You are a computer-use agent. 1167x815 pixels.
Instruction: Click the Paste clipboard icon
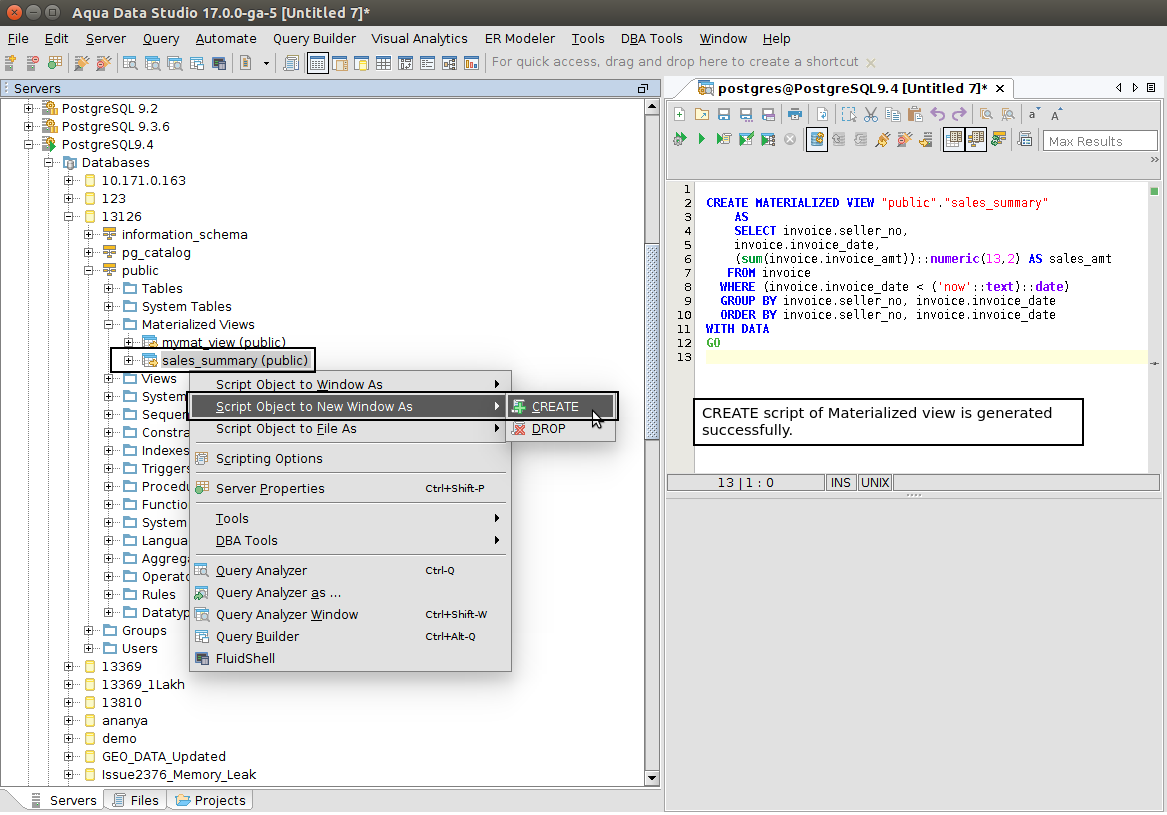(x=914, y=114)
